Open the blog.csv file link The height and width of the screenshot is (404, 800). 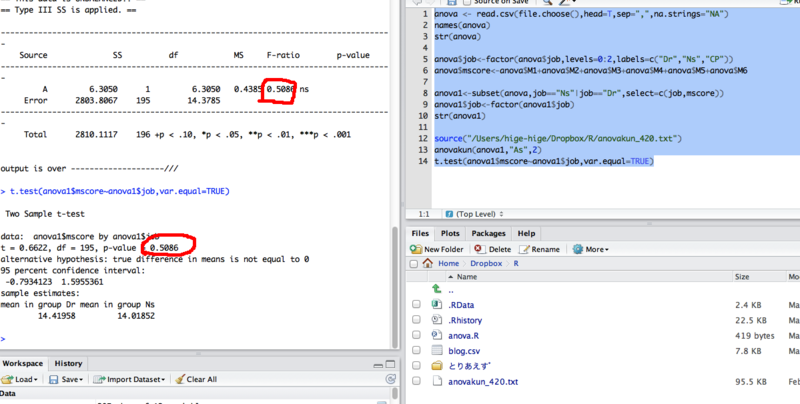(464, 351)
